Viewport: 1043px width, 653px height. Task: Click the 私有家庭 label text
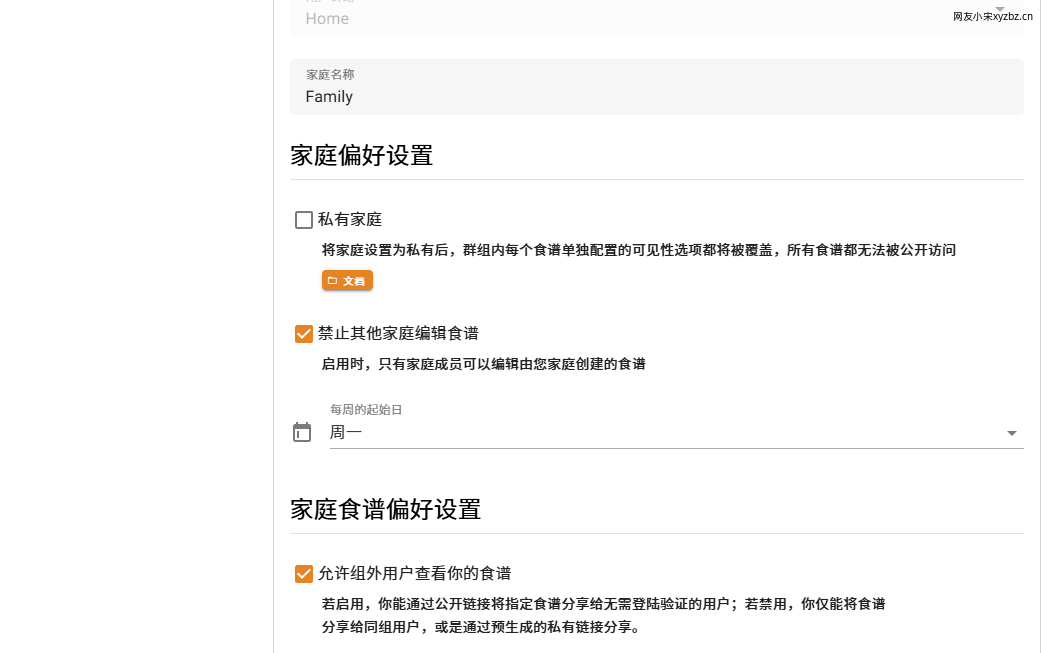tap(350, 220)
